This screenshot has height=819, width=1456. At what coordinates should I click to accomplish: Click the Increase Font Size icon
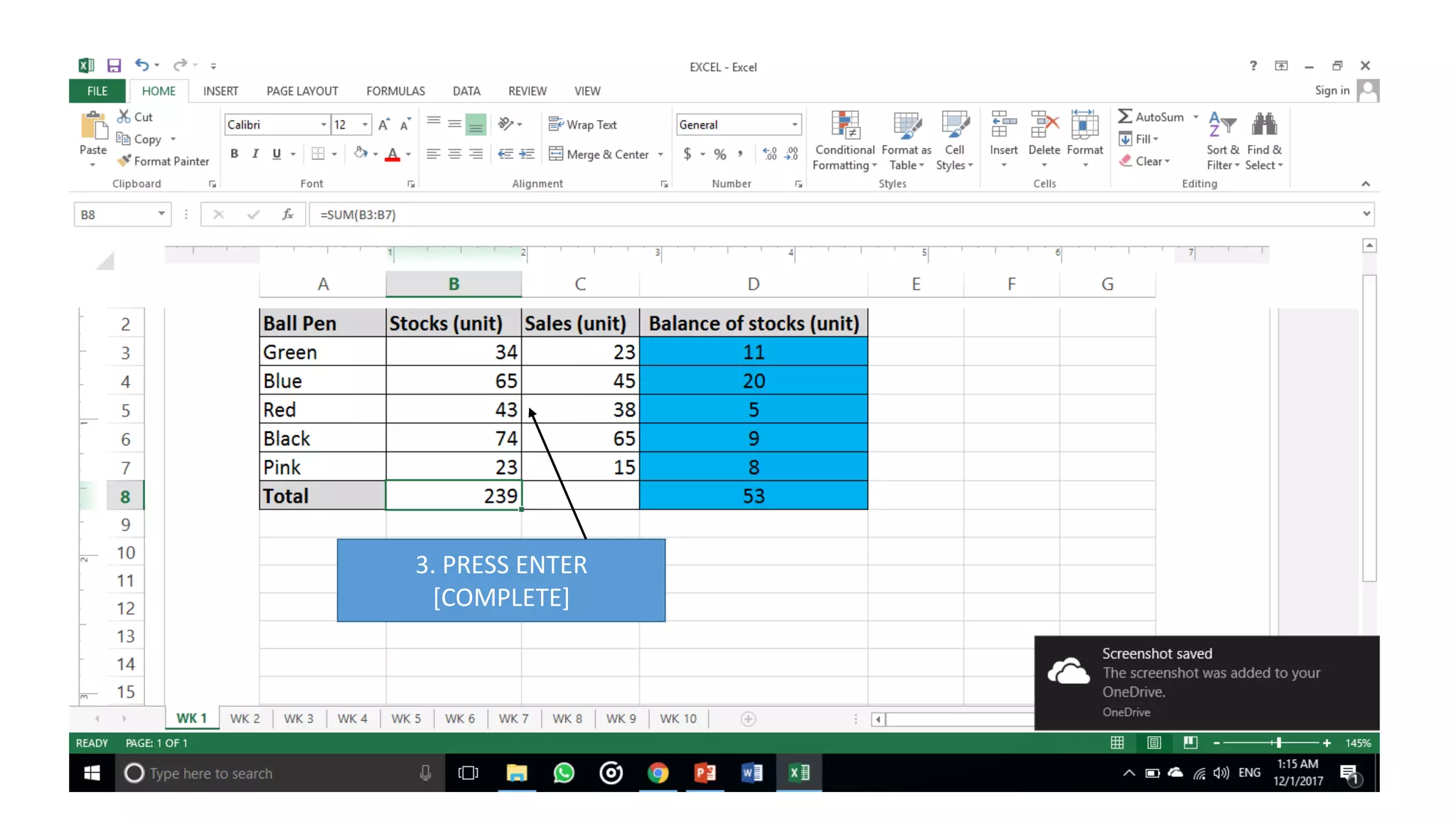click(384, 124)
